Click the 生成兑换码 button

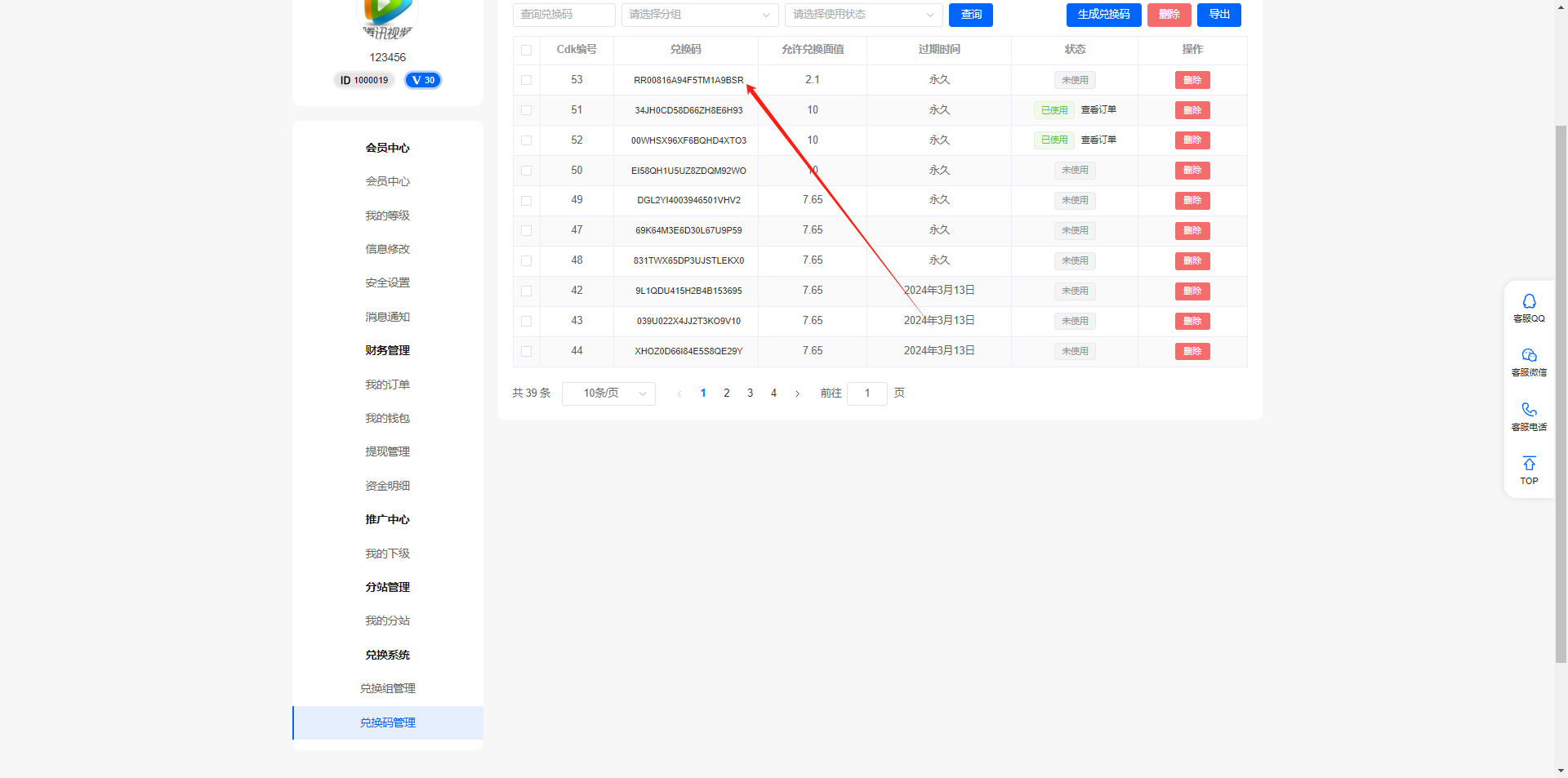(1103, 15)
